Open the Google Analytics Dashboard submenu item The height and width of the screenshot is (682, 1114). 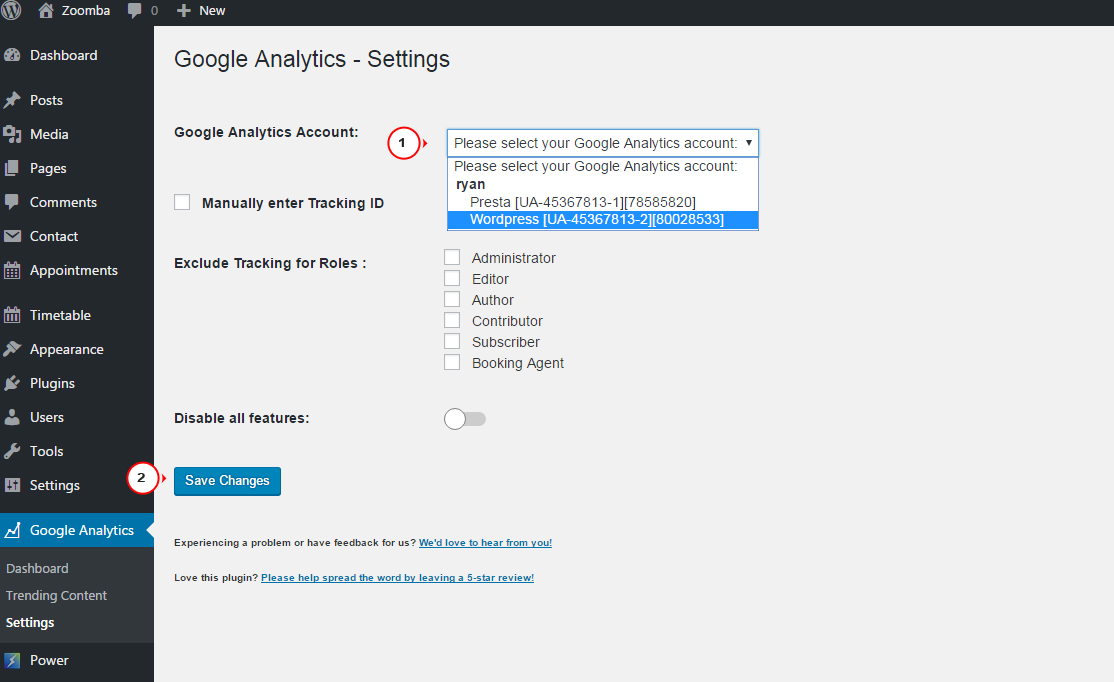tap(37, 568)
